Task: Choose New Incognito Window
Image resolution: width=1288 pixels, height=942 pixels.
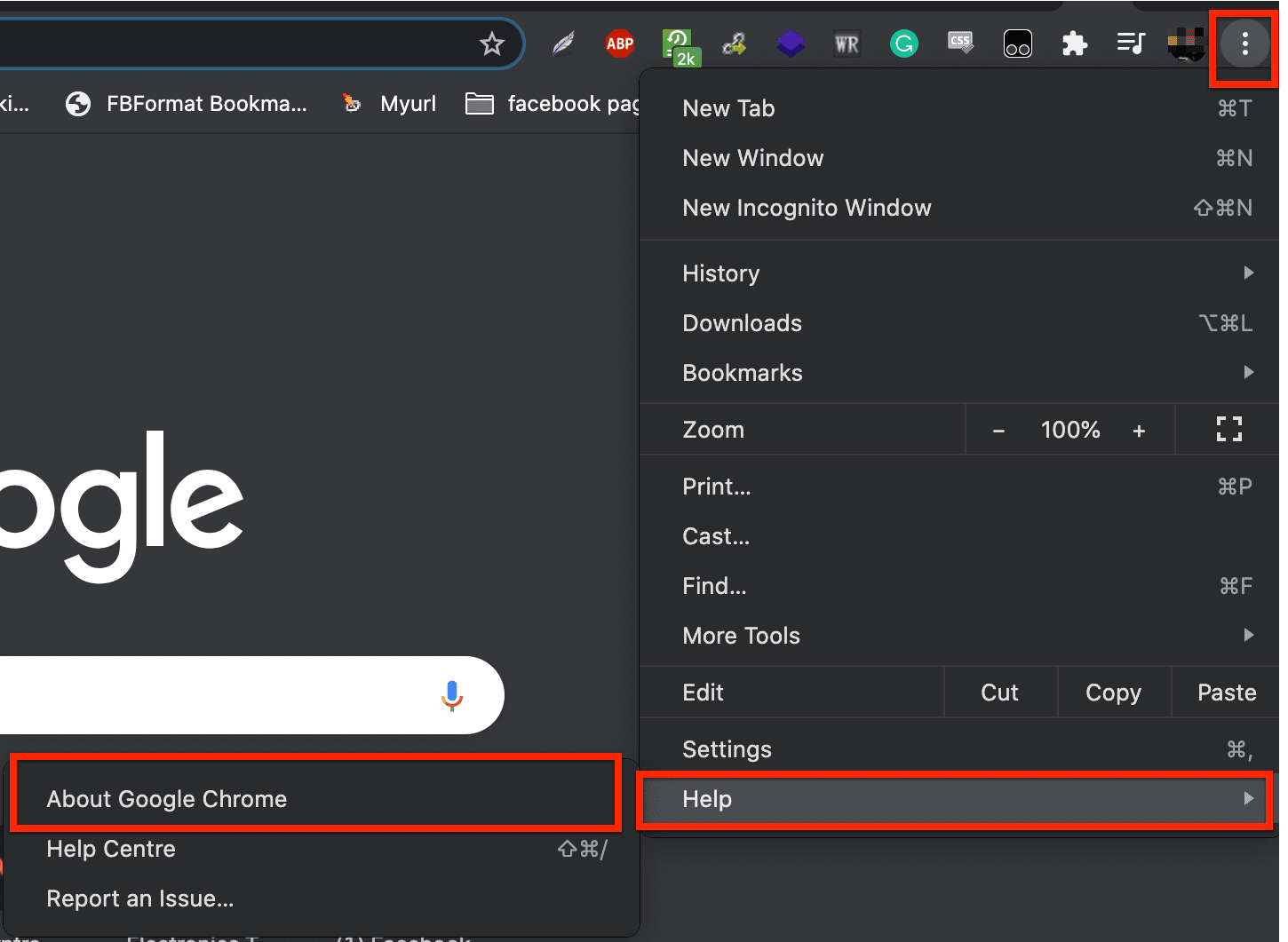Action: click(x=958, y=208)
